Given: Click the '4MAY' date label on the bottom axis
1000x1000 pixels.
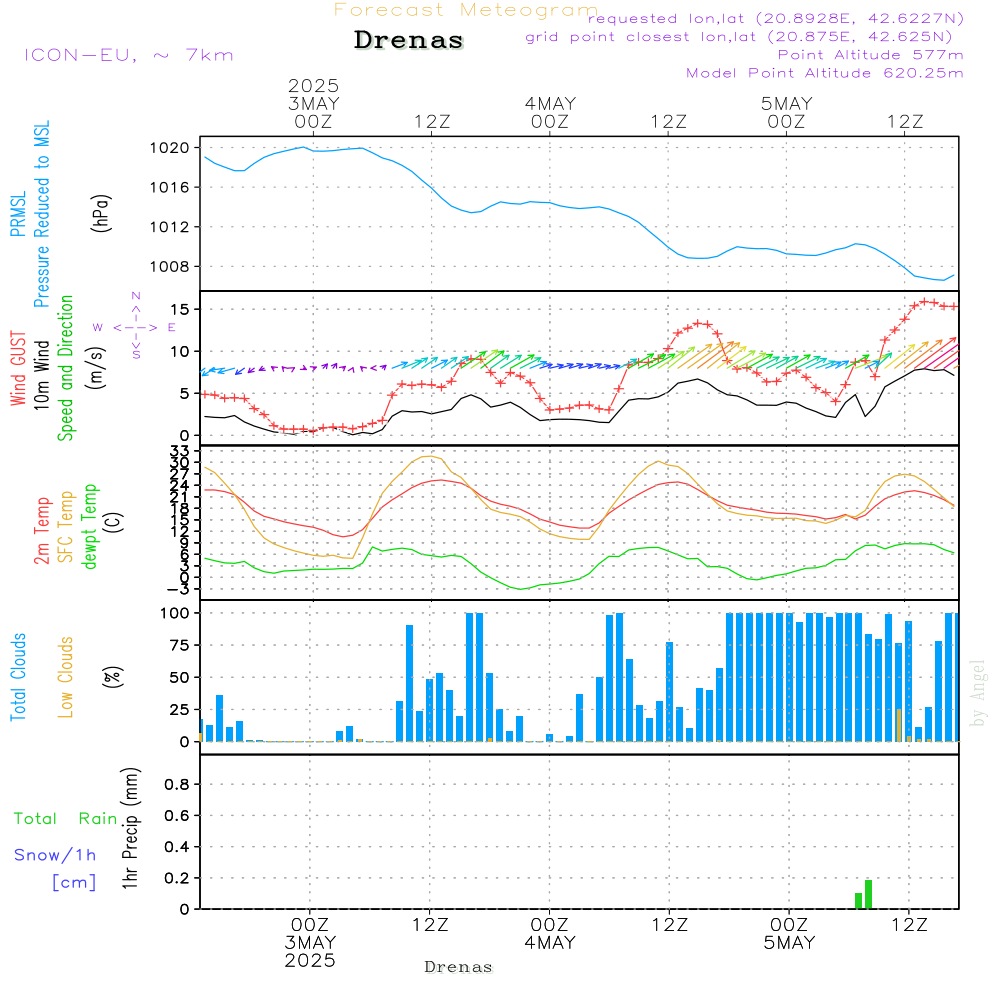Looking at the screenshot, I should coord(550,943).
